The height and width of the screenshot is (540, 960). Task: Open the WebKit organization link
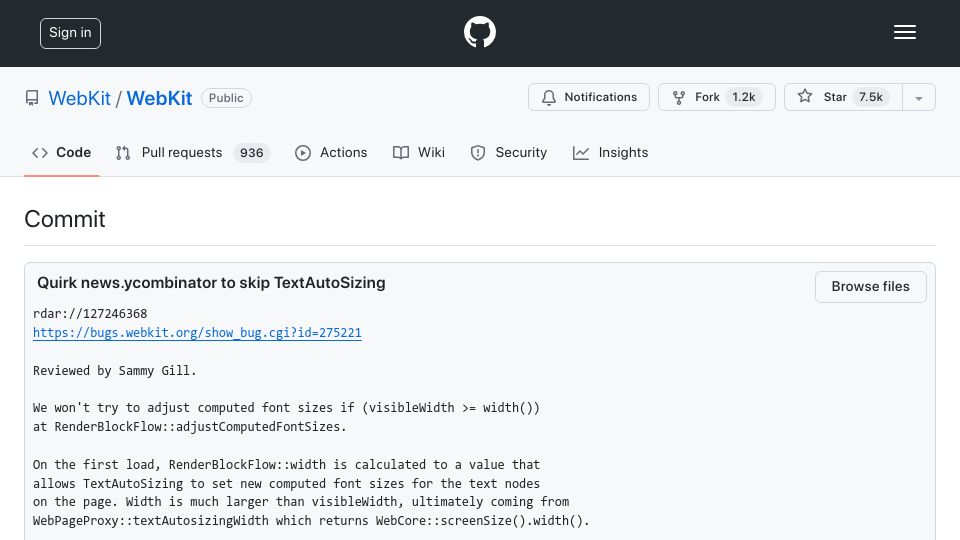[x=80, y=98]
